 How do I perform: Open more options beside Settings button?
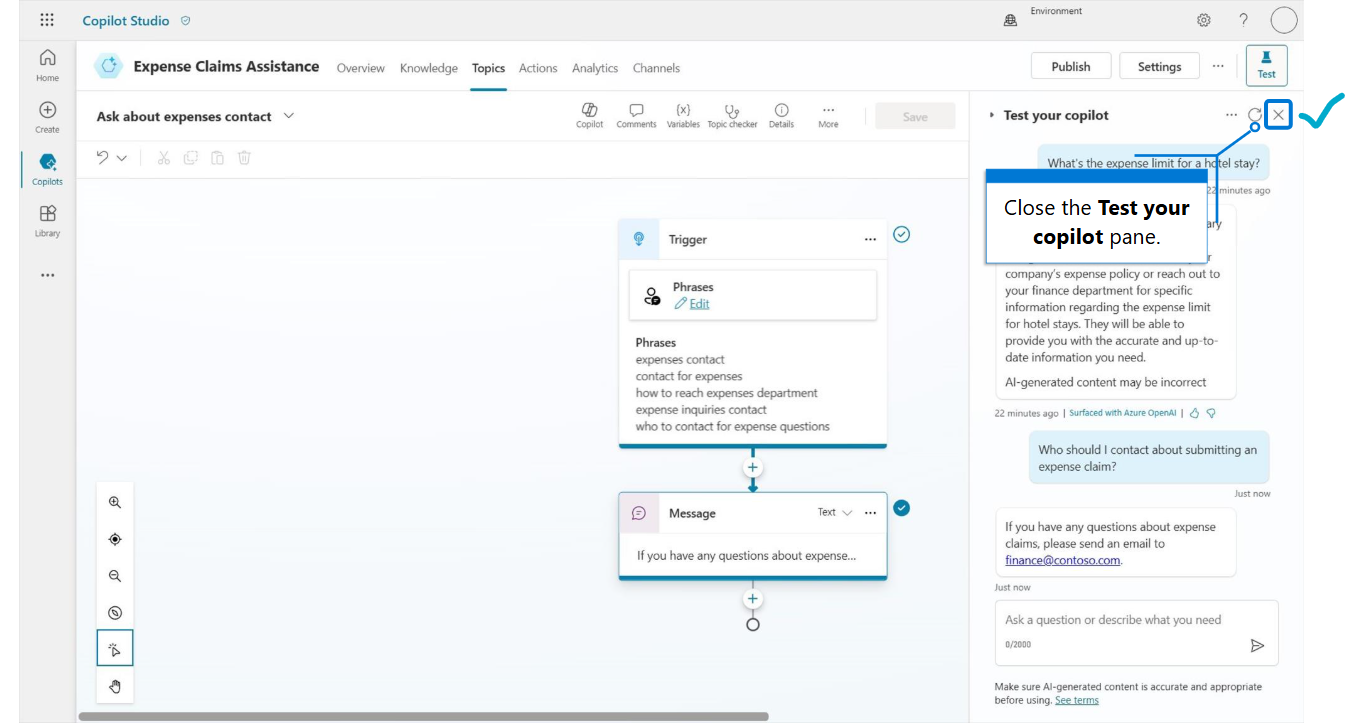1218,66
